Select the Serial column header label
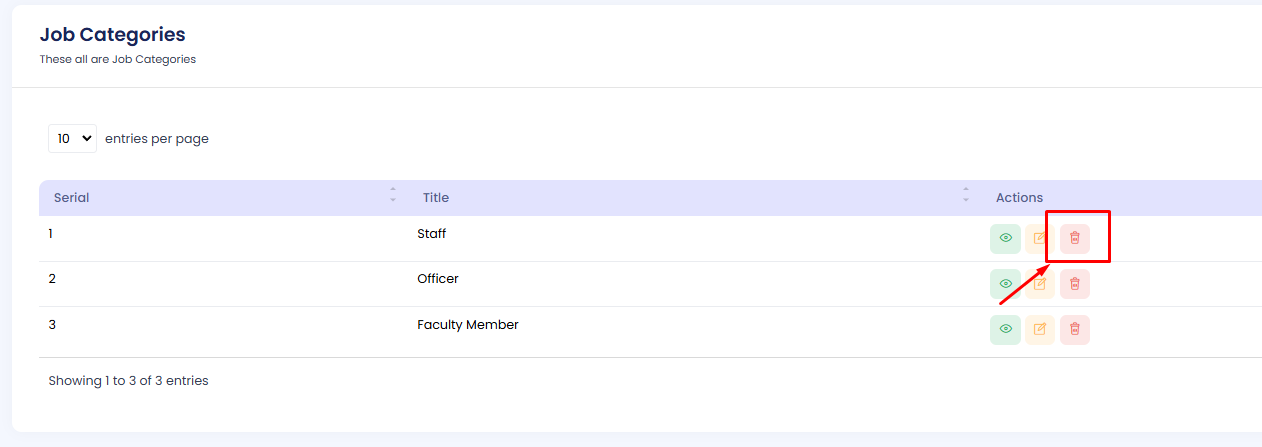Image resolution: width=1262 pixels, height=447 pixels. (x=72, y=198)
